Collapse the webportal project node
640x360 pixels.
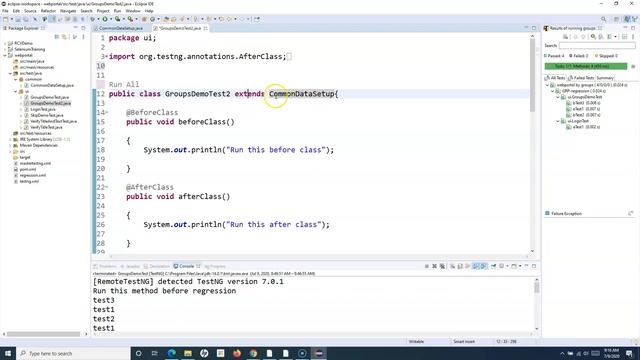coord(5,55)
